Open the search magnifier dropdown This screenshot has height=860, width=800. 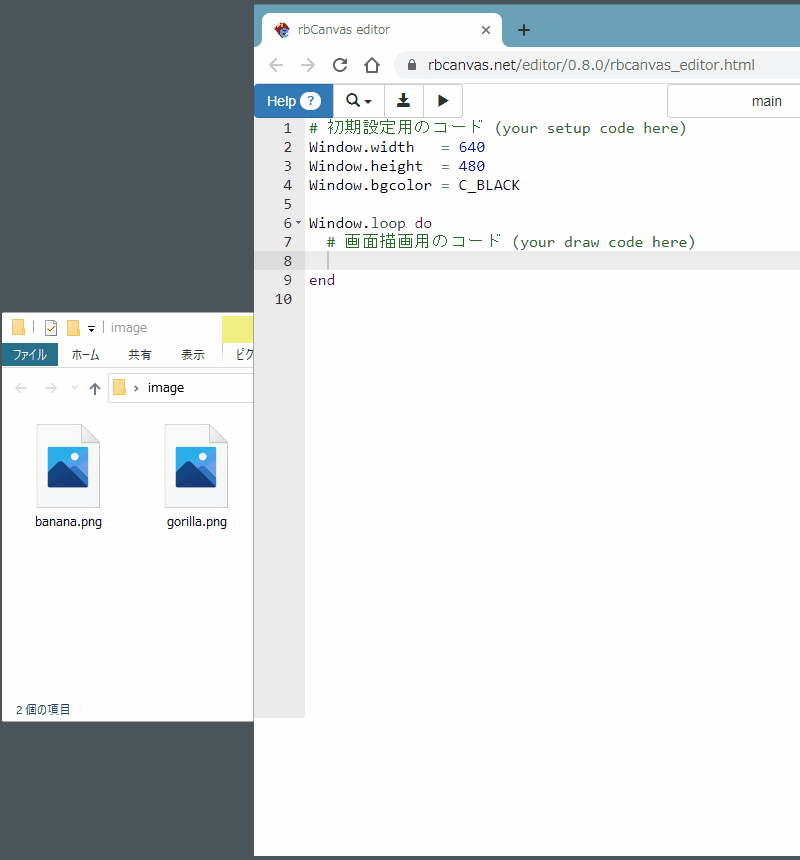coord(358,101)
